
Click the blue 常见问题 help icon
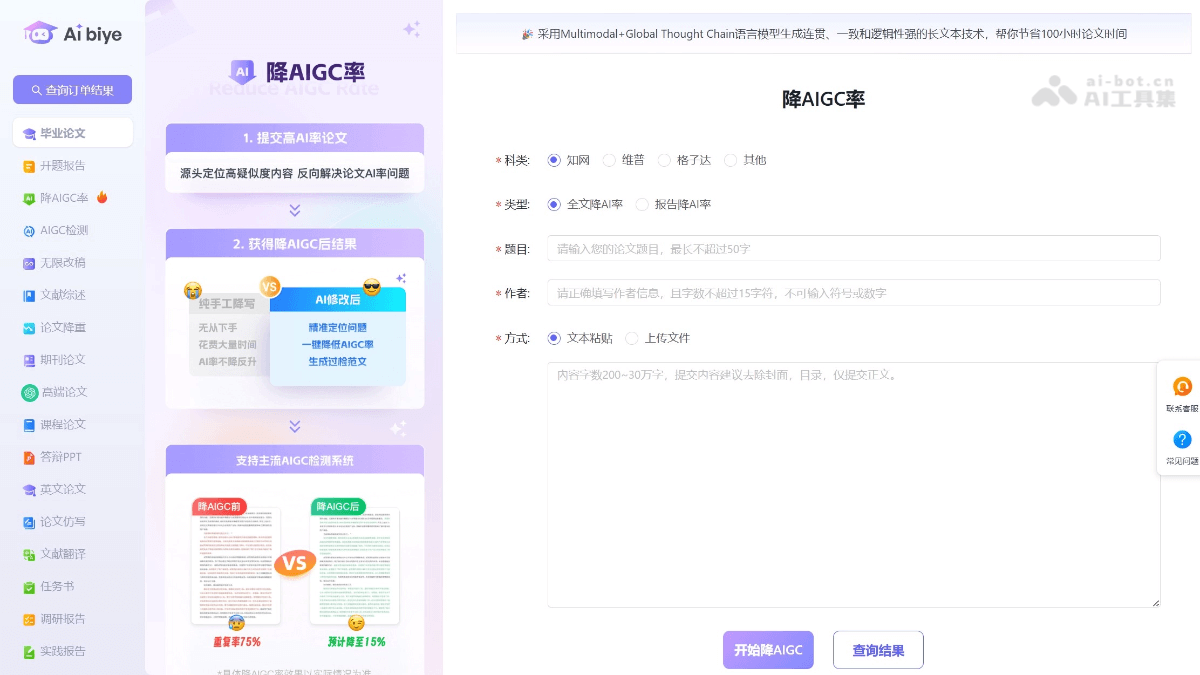click(1182, 440)
